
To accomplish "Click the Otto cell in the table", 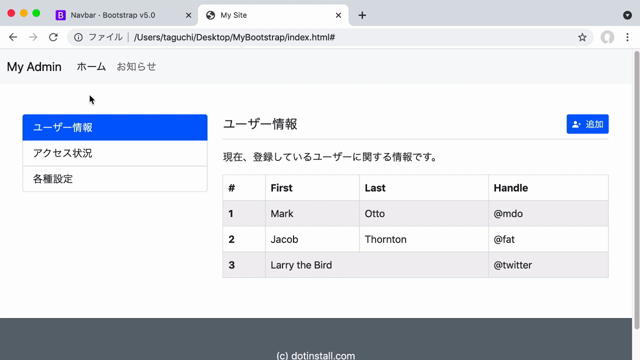I will pos(424,213).
